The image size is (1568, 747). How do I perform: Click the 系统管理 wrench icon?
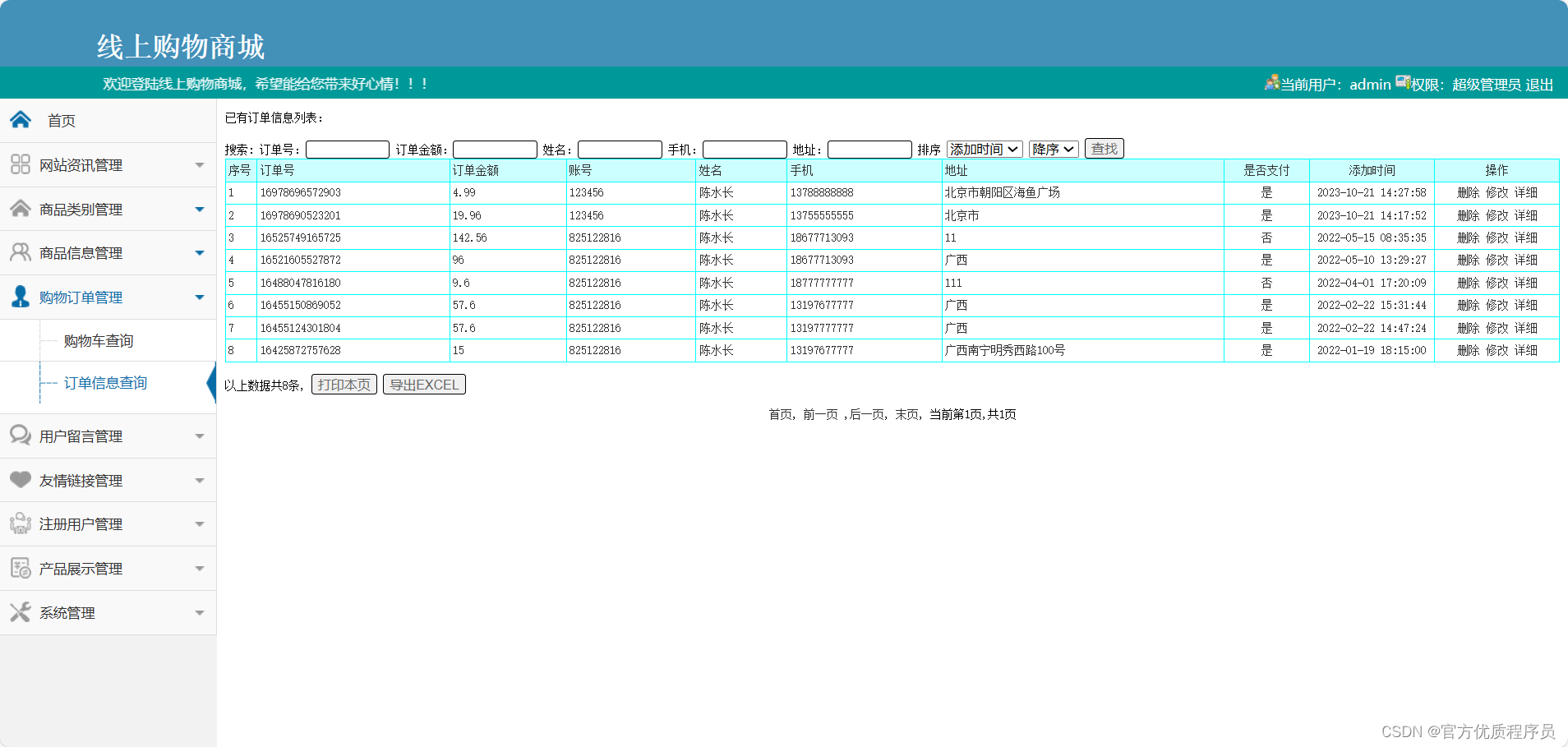coord(21,612)
